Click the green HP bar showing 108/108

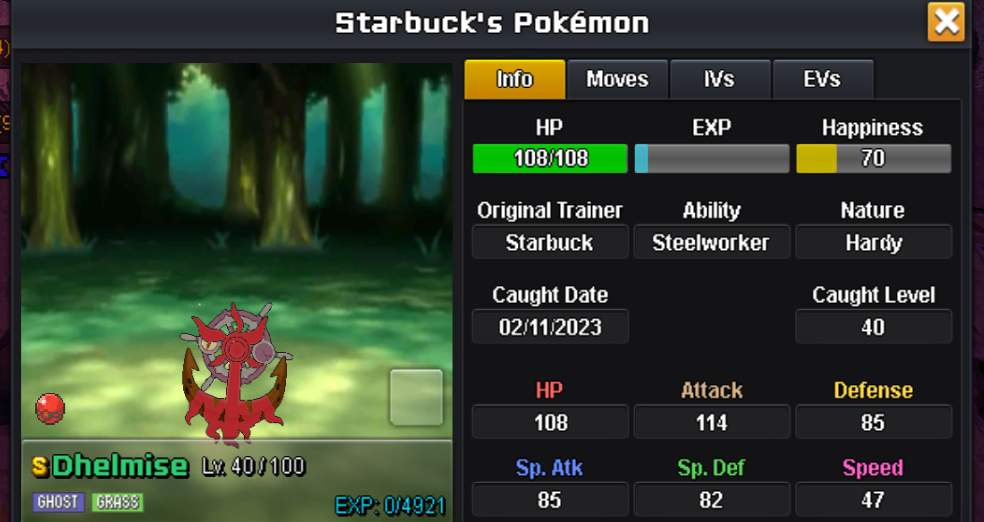[550, 158]
